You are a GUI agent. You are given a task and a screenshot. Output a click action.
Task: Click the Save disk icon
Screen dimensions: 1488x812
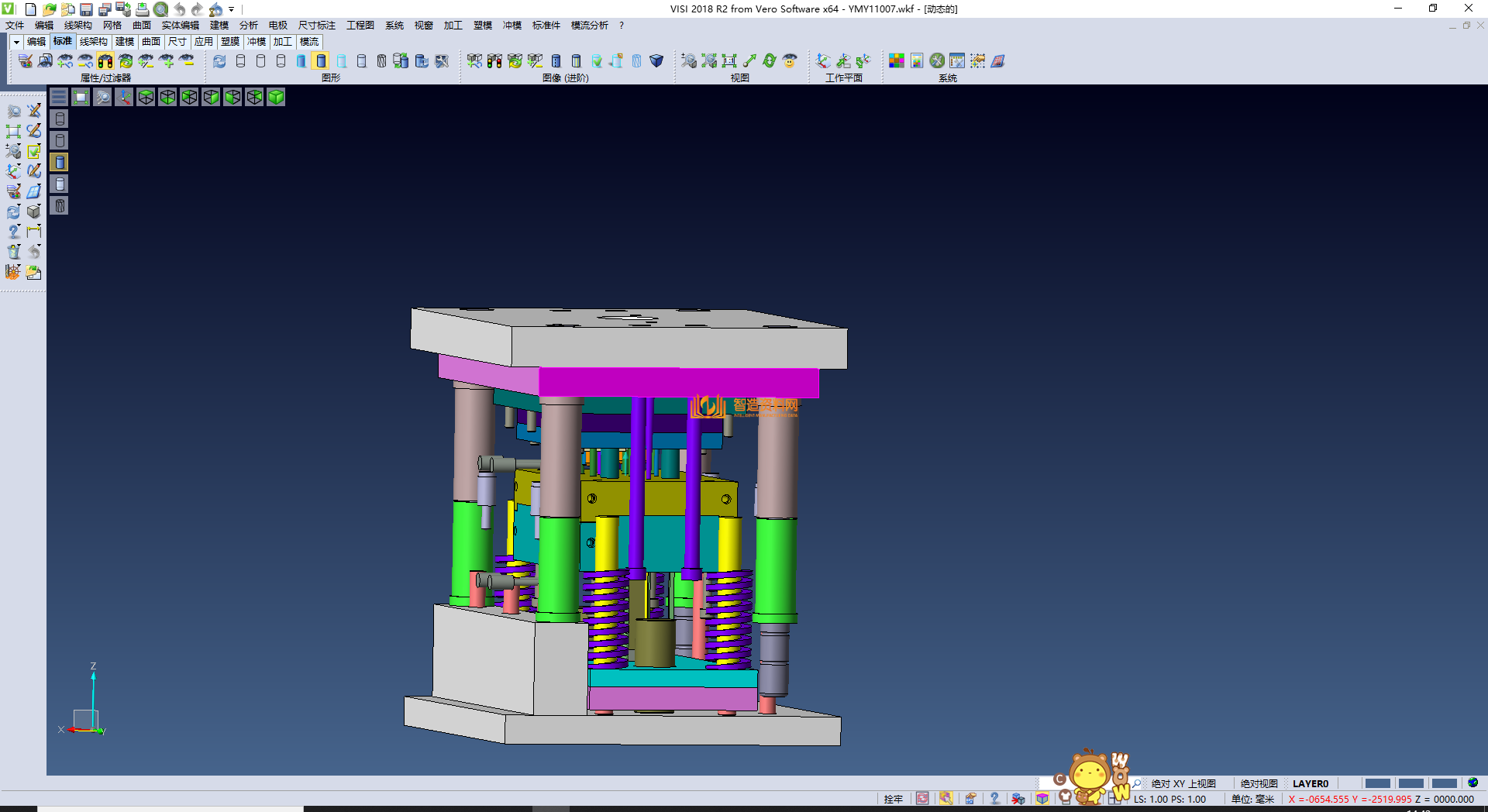coord(86,9)
